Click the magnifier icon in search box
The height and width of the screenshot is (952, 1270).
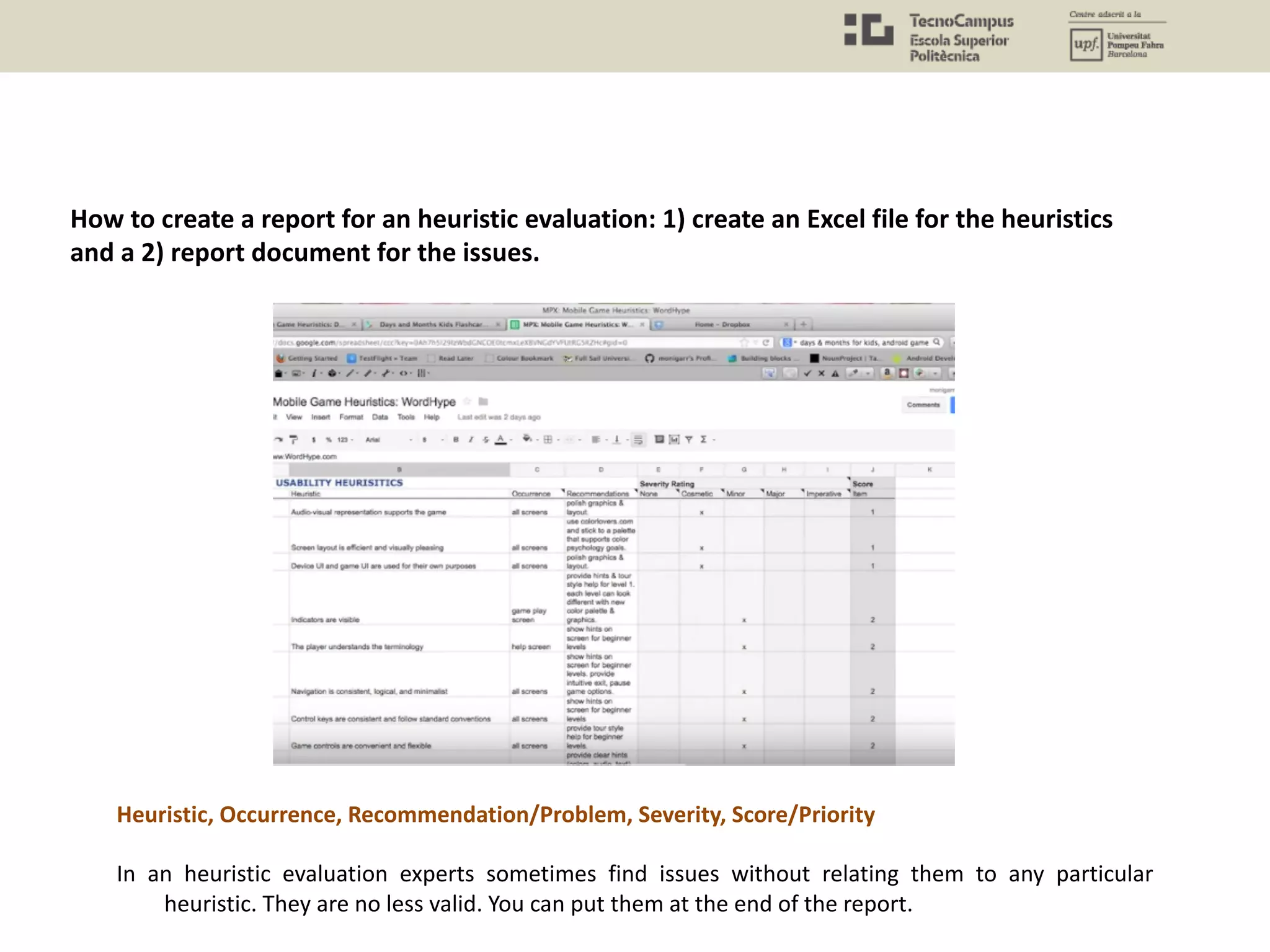pos(936,342)
